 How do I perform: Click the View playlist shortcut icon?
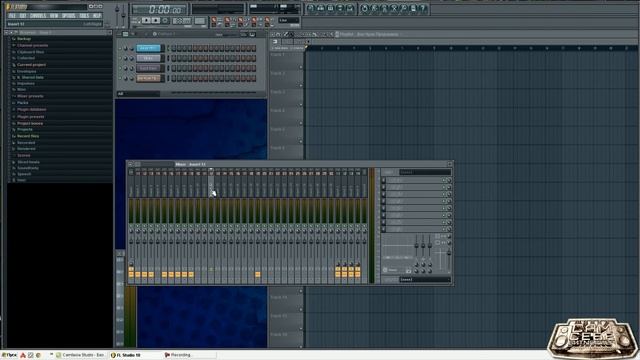(x=311, y=8)
